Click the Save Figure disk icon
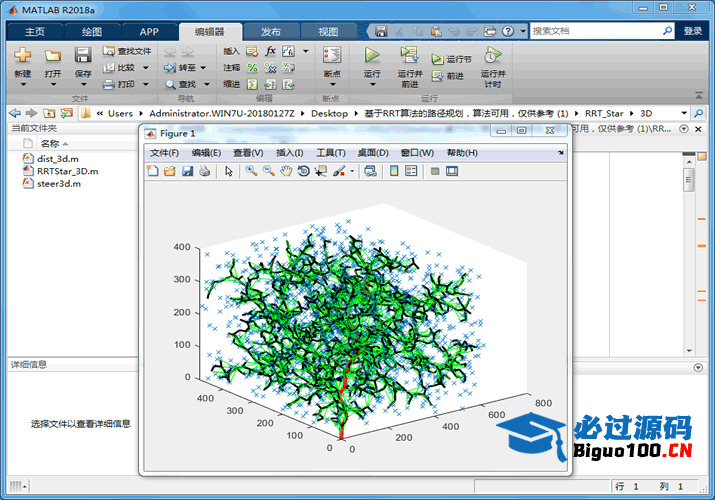The height and width of the screenshot is (500, 715). [186, 171]
